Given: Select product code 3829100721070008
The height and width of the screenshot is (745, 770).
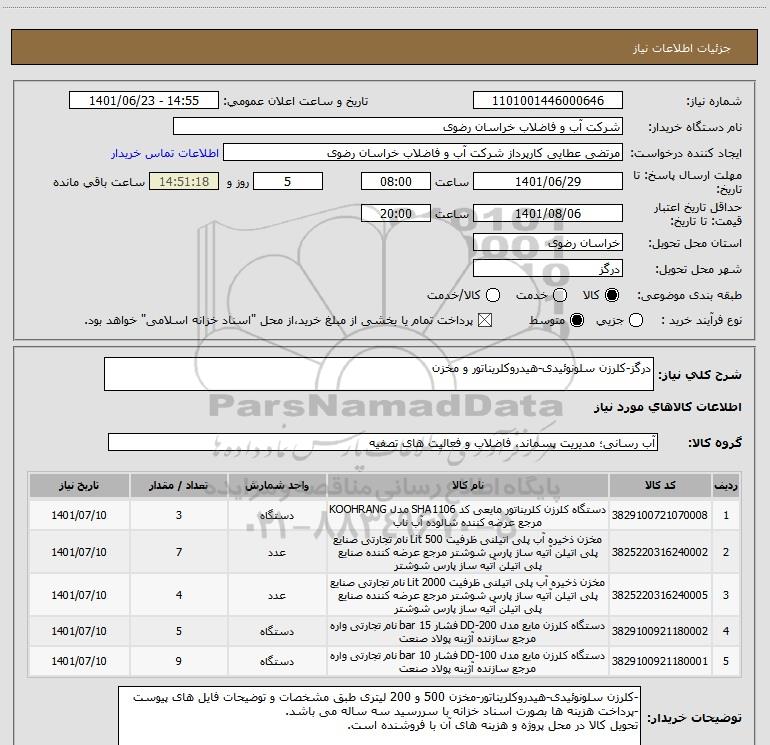Looking at the screenshot, I should (x=660, y=515).
